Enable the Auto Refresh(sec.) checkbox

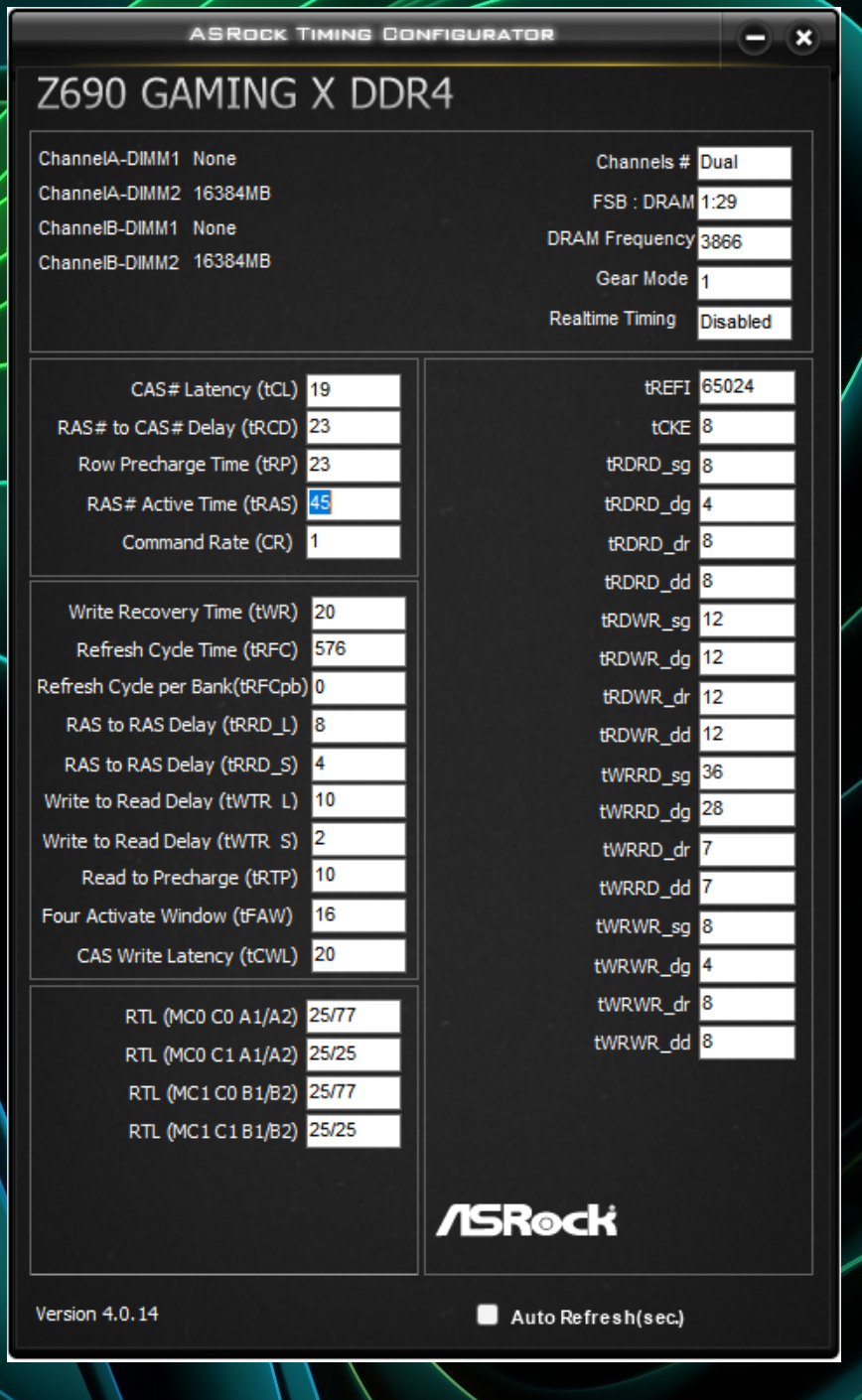[487, 1316]
